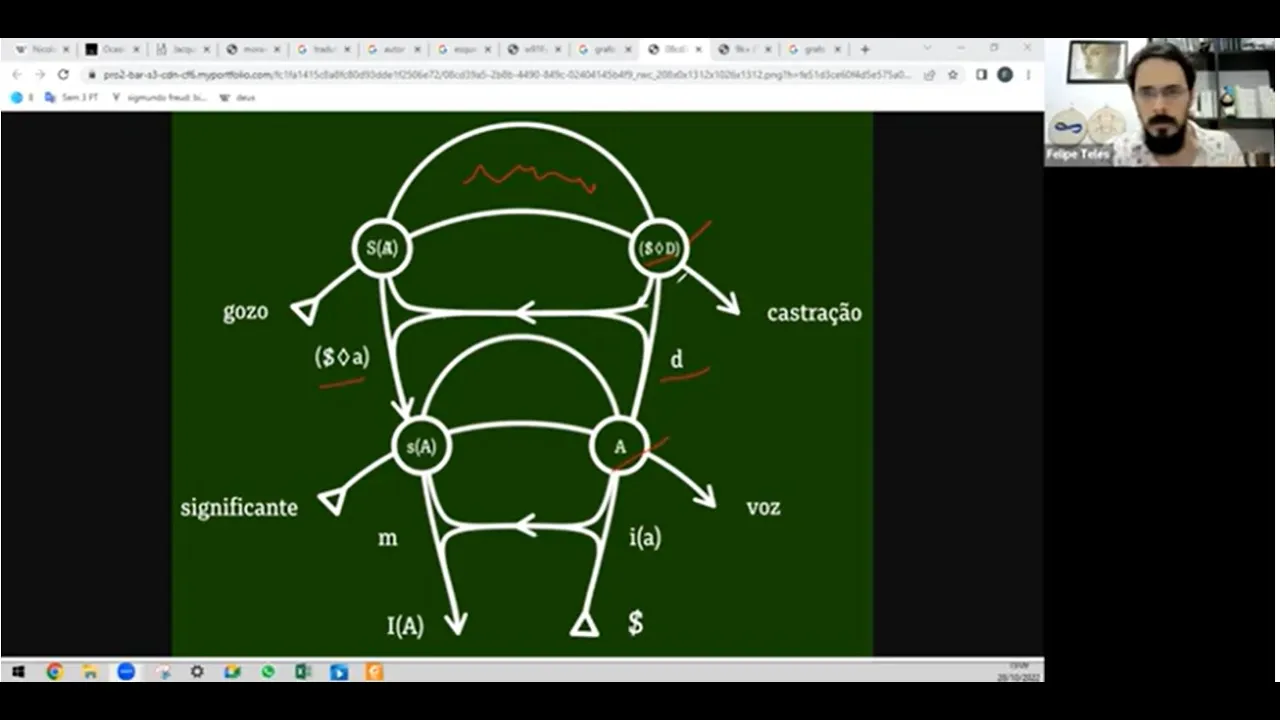Screen dimensions: 1280x720
Task: Share this page using the share icon
Action: tap(929, 75)
